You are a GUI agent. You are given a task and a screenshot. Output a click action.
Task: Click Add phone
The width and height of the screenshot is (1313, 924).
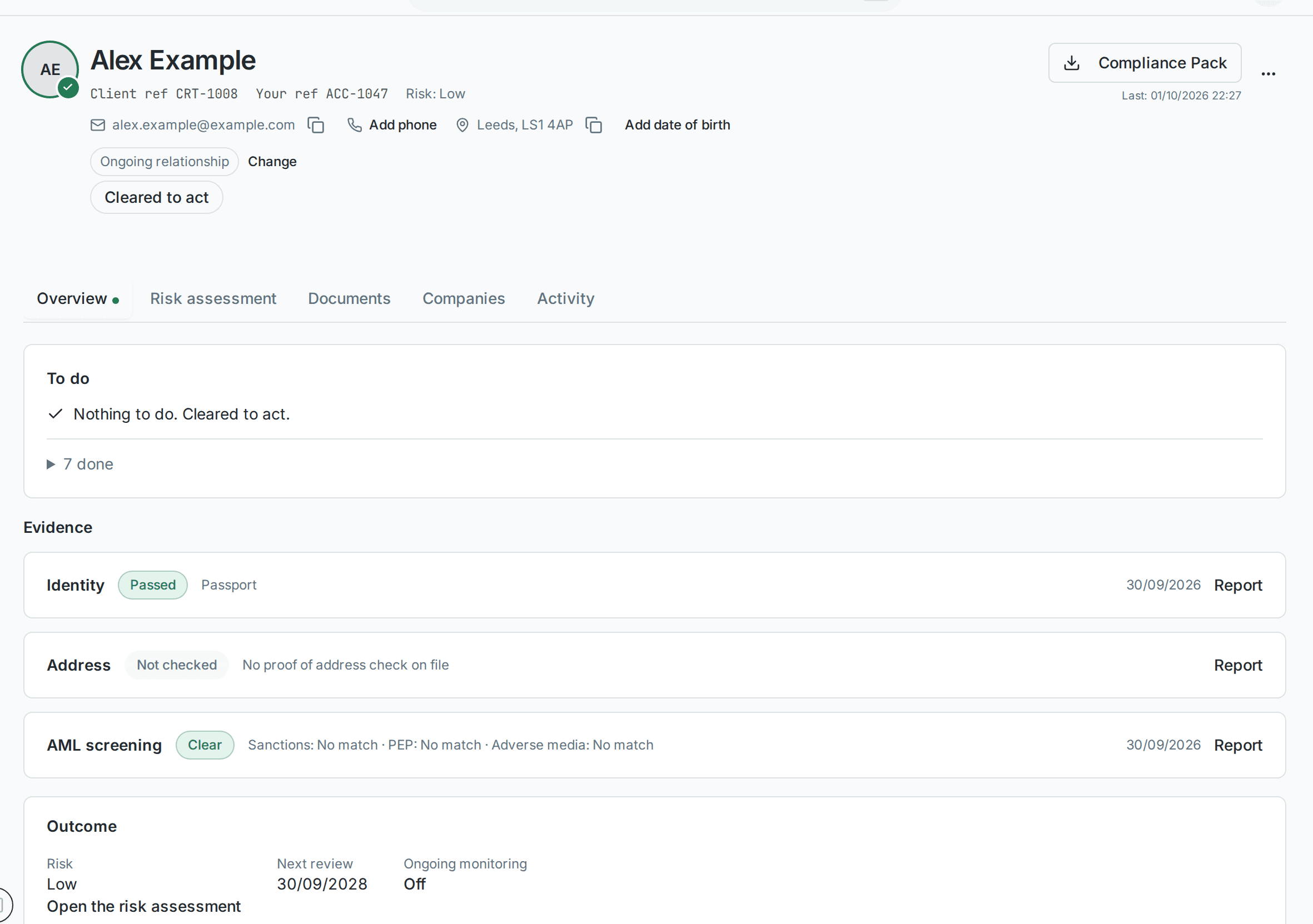pyautogui.click(x=402, y=125)
